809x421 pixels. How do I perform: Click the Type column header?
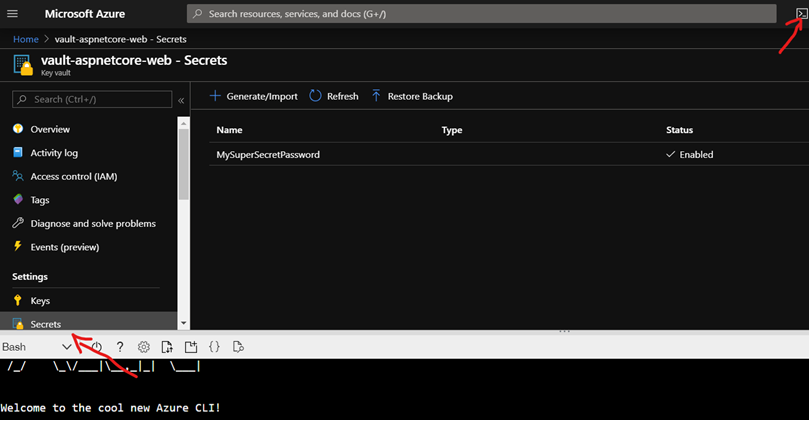coord(451,130)
